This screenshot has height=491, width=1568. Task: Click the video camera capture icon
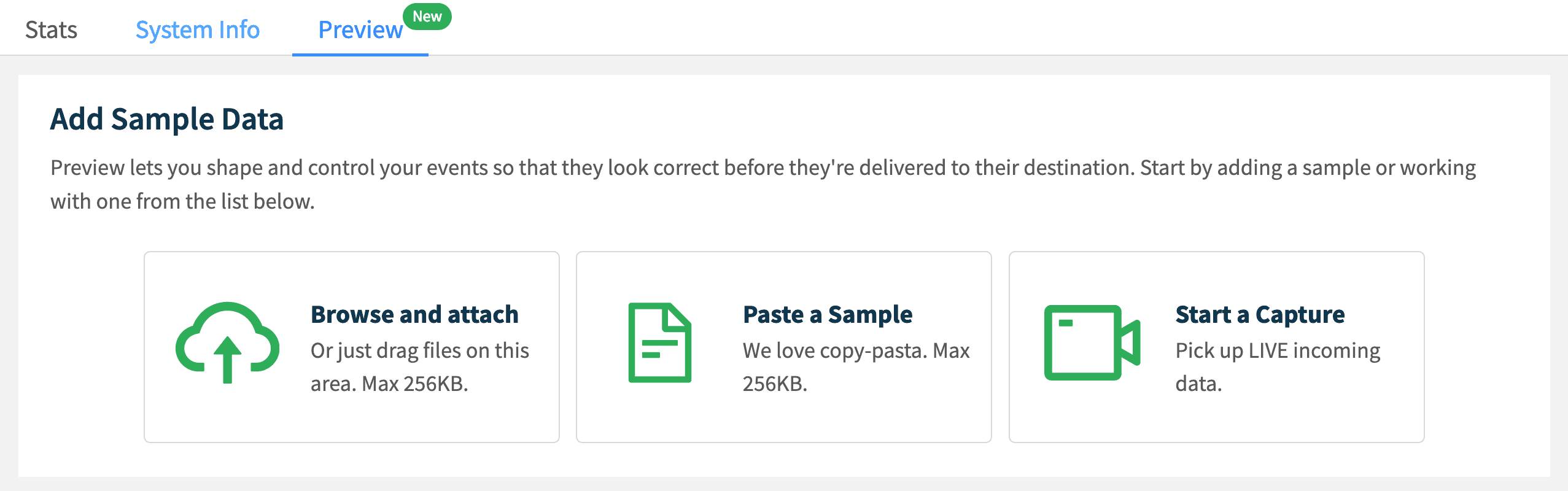coord(1092,342)
